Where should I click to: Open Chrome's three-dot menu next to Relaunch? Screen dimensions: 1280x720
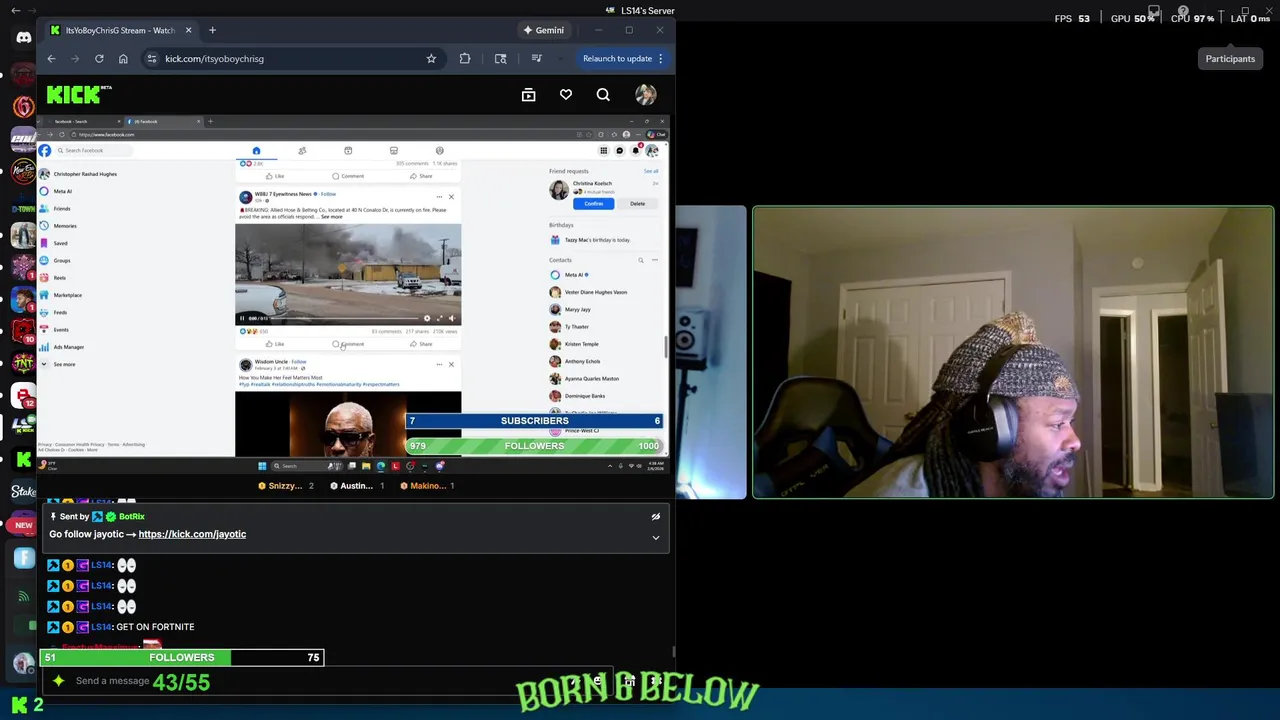tap(661, 58)
